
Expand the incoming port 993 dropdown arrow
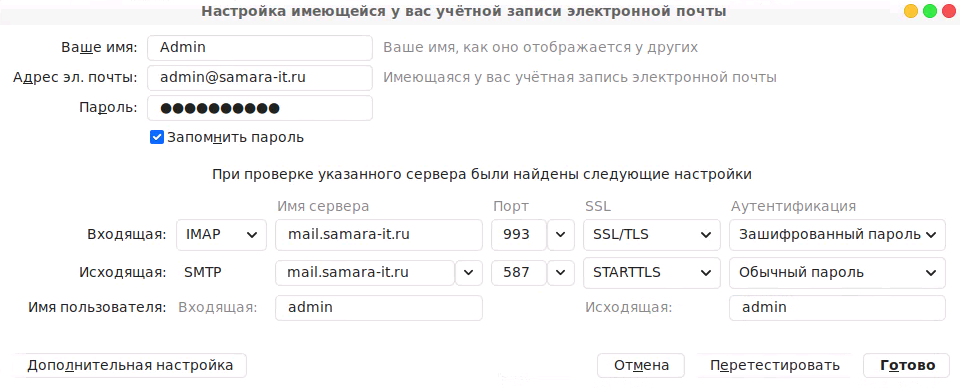click(561, 235)
